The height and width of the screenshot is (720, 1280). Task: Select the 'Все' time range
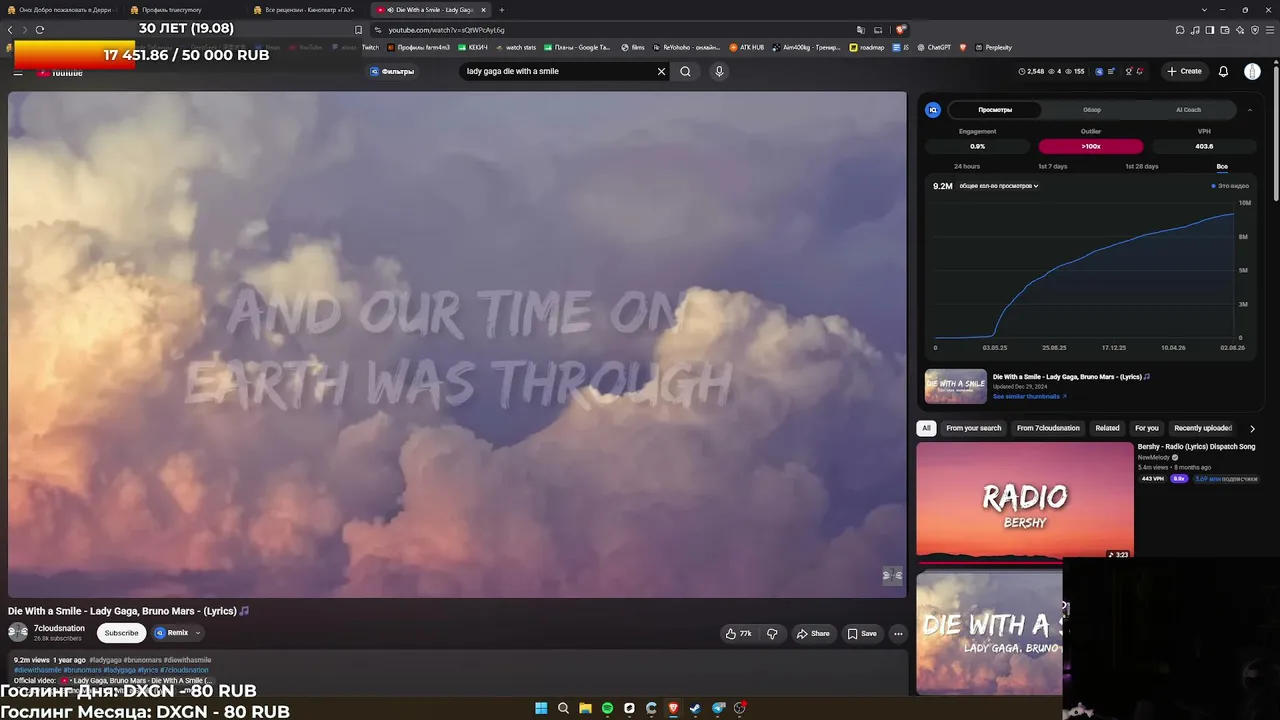(x=1222, y=166)
